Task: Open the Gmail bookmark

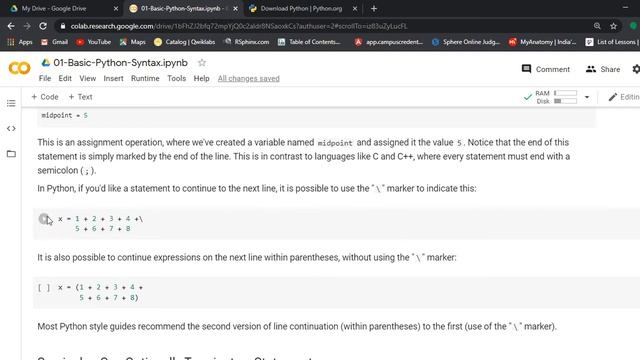Action: pyautogui.click(x=54, y=42)
